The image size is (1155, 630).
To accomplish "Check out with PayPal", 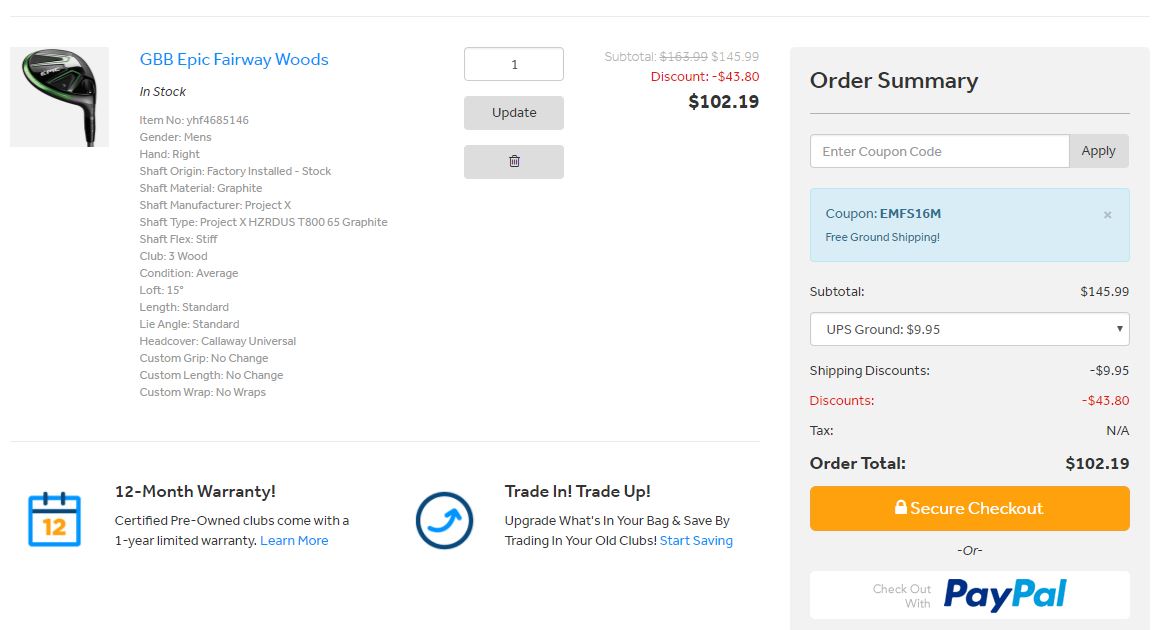I will (x=969, y=595).
